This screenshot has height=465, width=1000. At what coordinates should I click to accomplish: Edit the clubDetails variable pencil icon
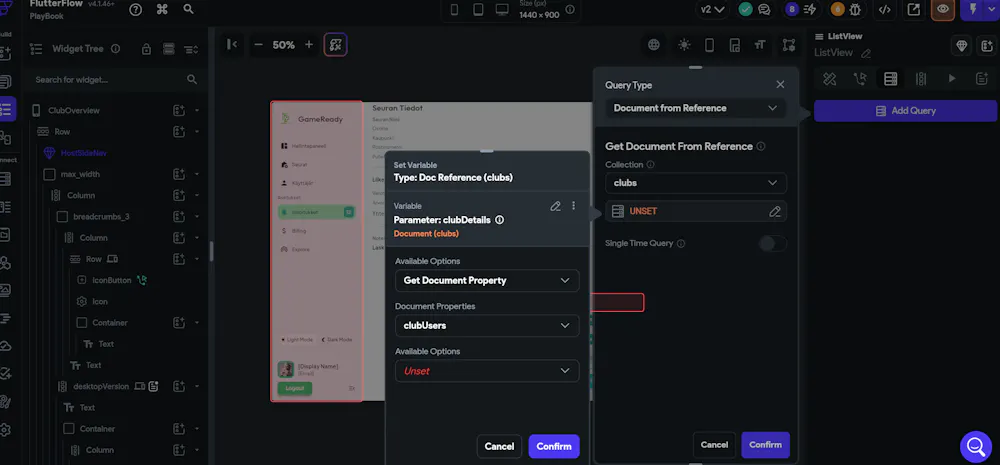click(x=555, y=206)
